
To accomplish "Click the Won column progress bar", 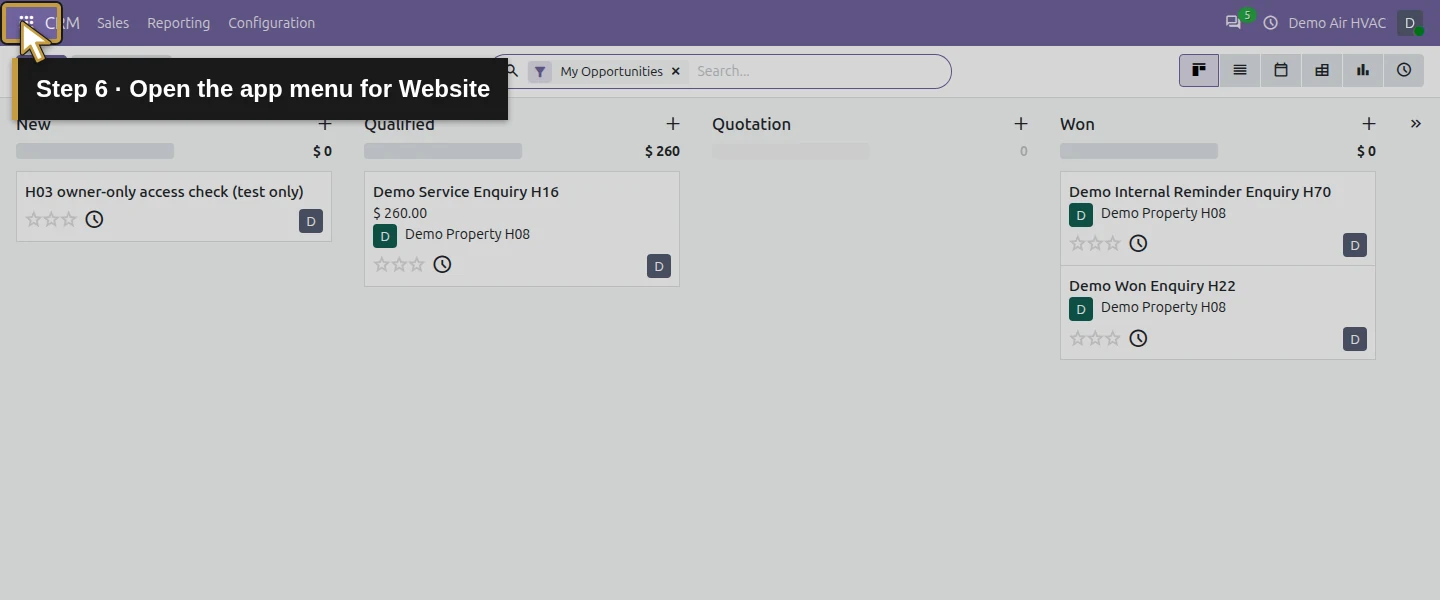I will pyautogui.click(x=1139, y=151).
